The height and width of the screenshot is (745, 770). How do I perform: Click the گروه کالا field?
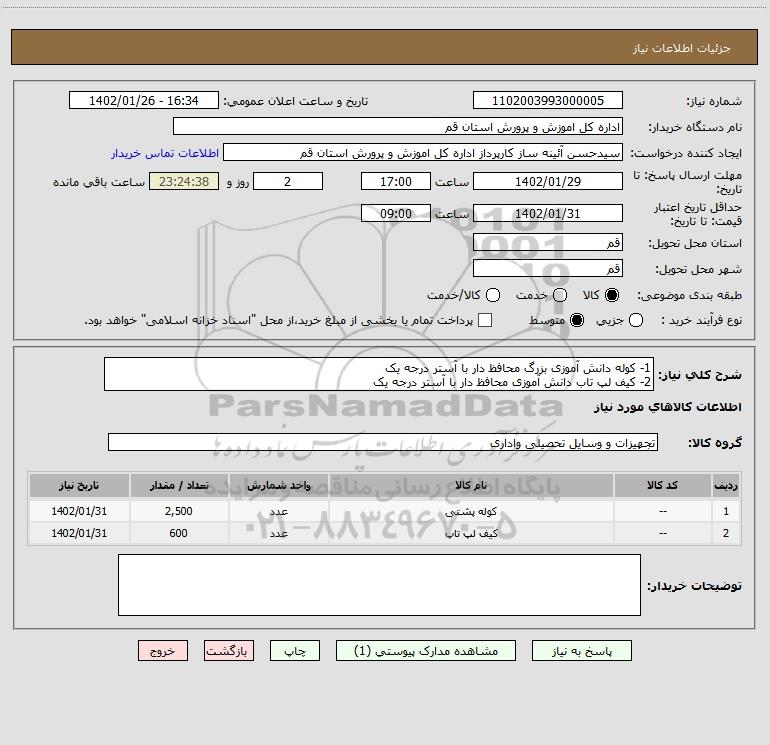click(383, 442)
